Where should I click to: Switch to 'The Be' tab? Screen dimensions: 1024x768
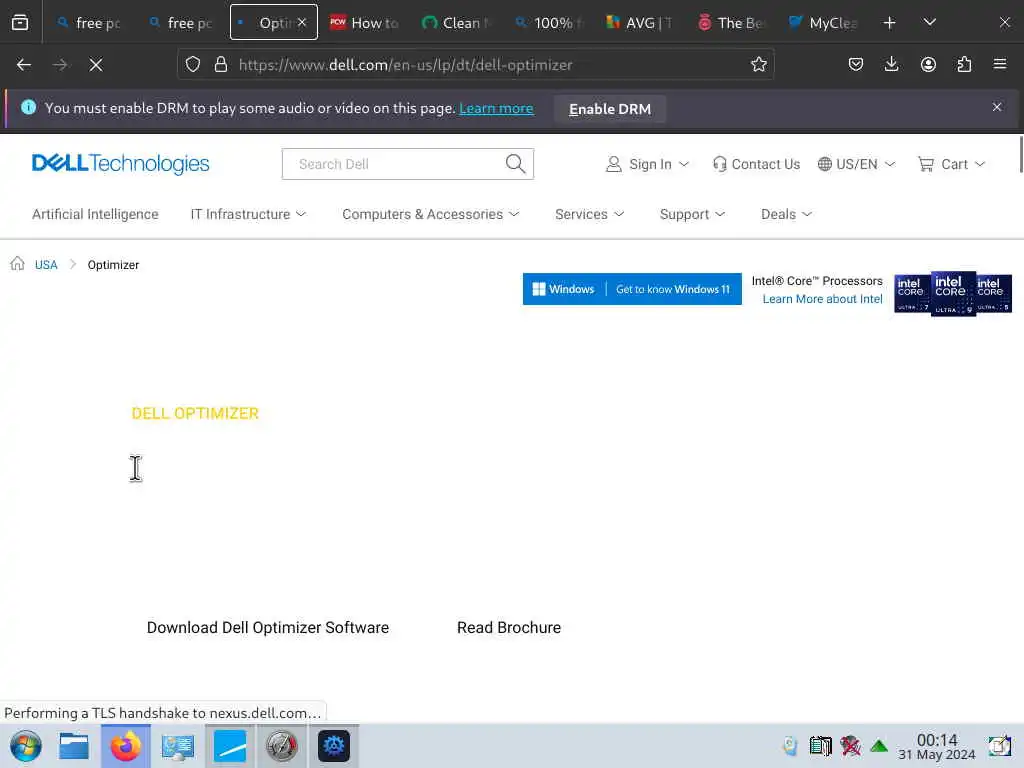pos(731,23)
